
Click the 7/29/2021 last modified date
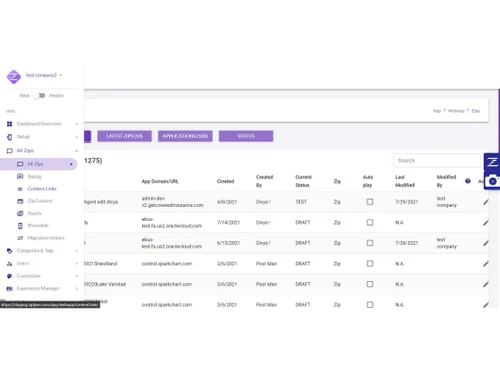pyautogui.click(x=406, y=202)
